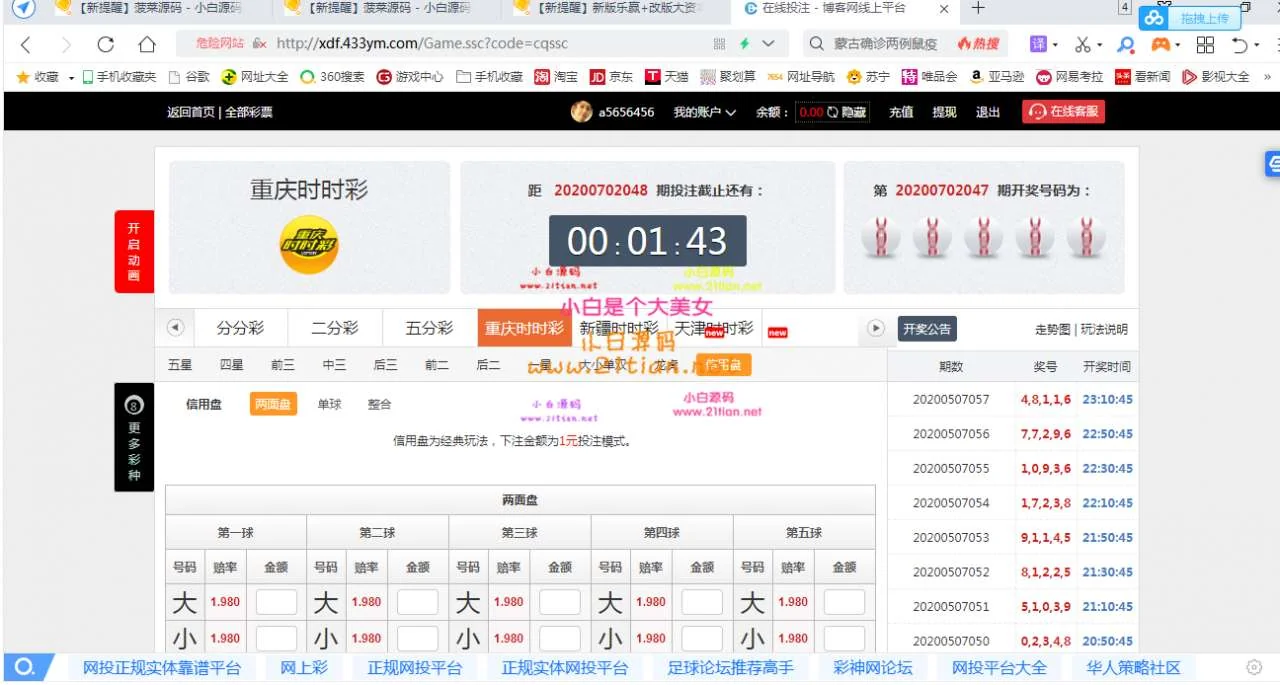Expand the 我的账户 dropdown
The image size is (1280, 685).
[x=704, y=112]
